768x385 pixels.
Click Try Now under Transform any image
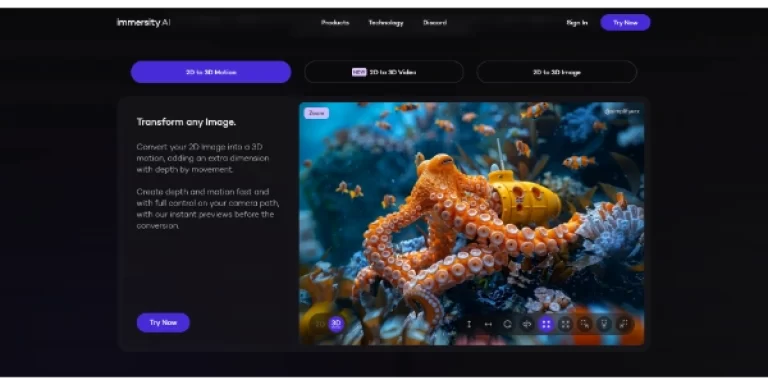coord(163,323)
